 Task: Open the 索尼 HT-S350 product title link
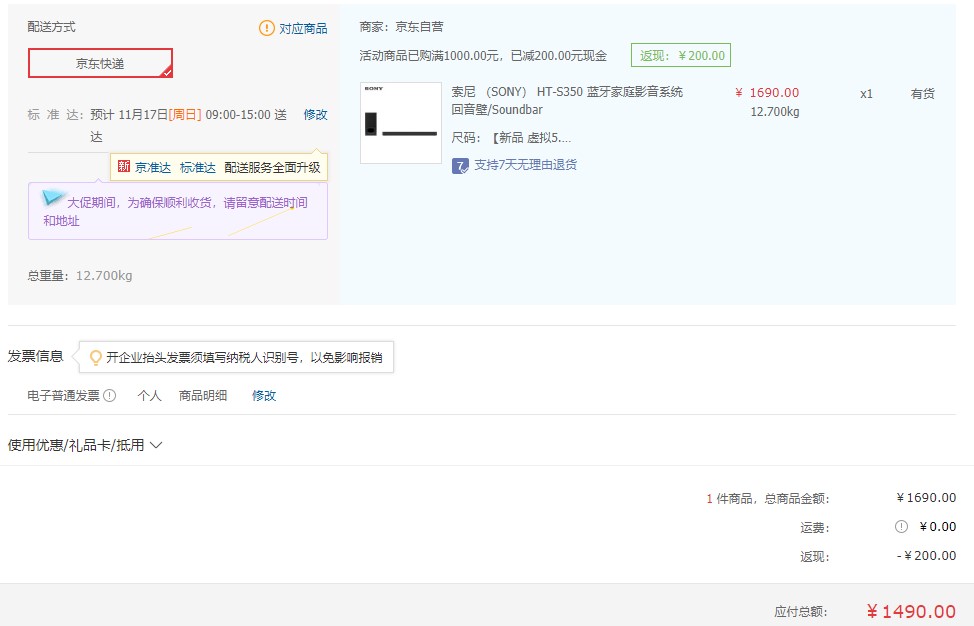567,101
